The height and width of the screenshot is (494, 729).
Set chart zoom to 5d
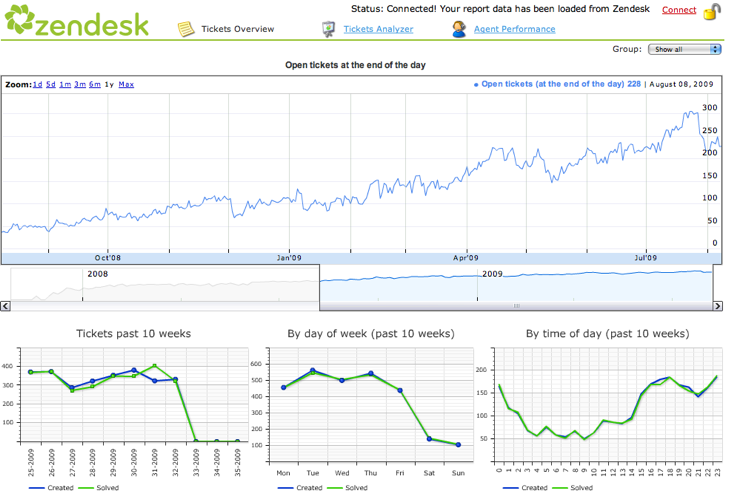point(51,85)
